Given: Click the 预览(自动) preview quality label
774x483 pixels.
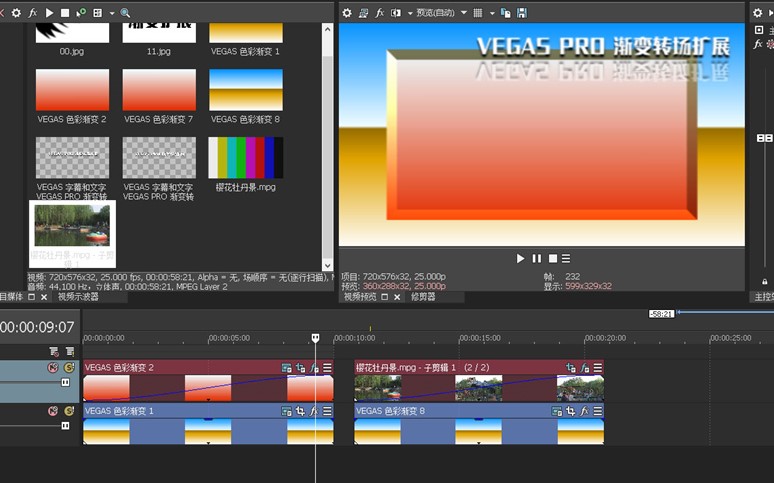Looking at the screenshot, I should 435,13.
